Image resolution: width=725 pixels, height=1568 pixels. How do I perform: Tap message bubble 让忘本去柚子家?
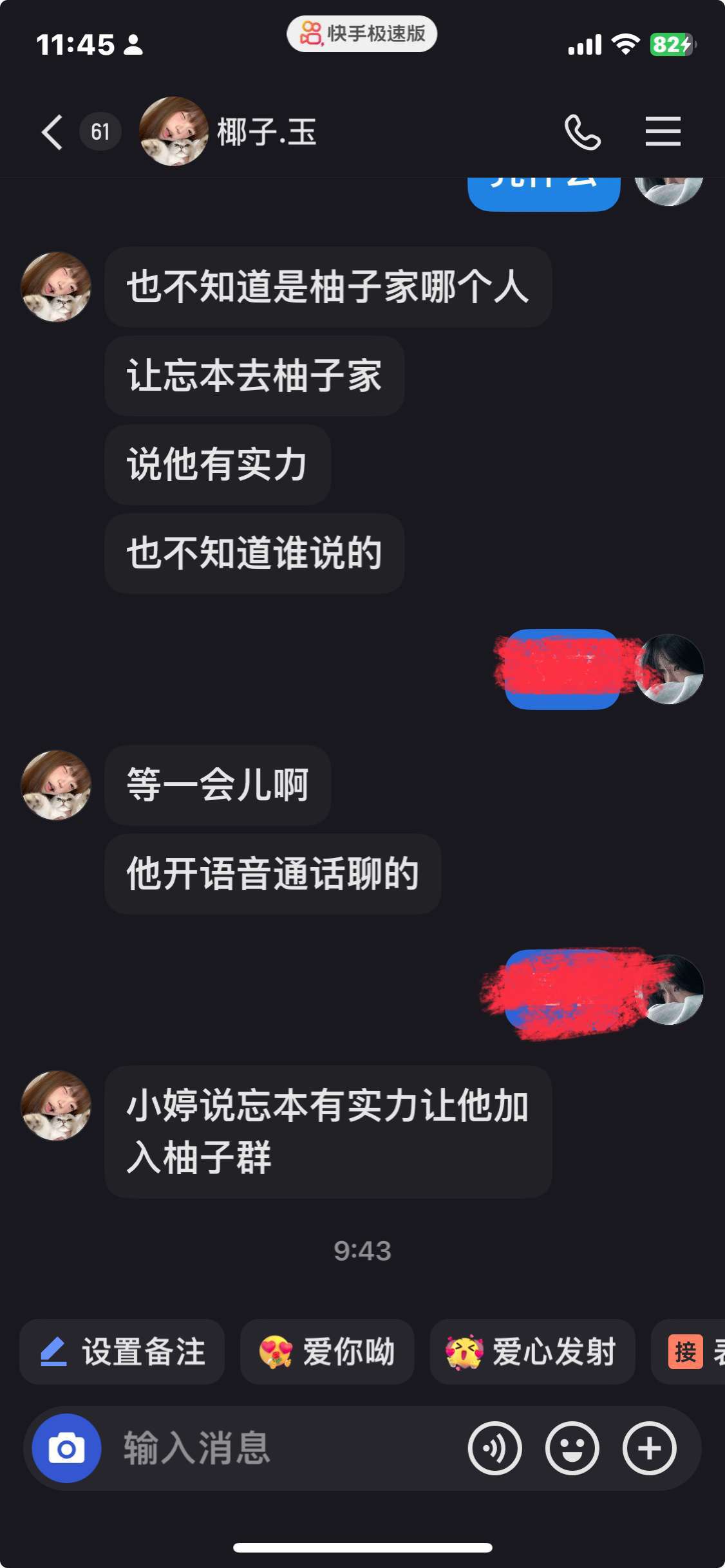pyautogui.click(x=254, y=375)
